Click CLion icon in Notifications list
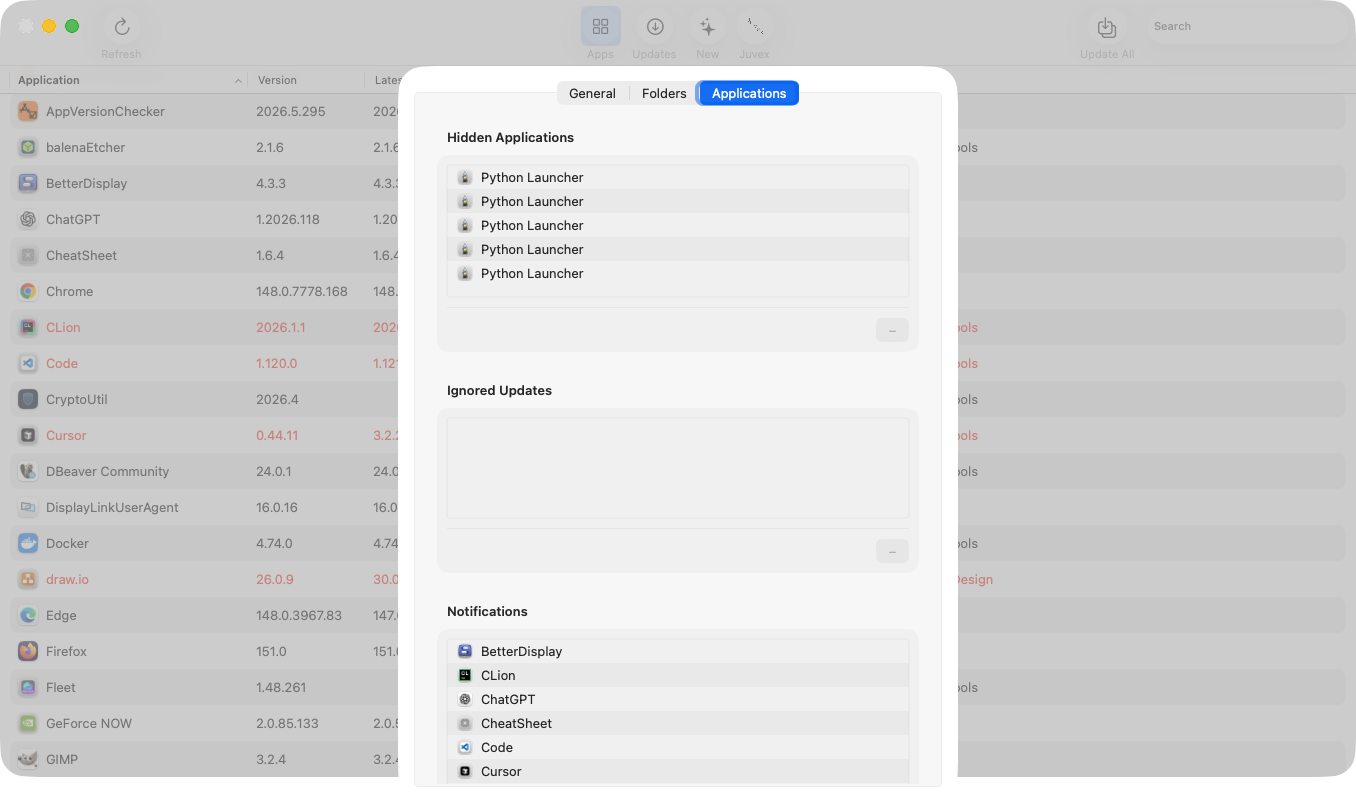Image resolution: width=1356 pixels, height=803 pixels. point(465,675)
